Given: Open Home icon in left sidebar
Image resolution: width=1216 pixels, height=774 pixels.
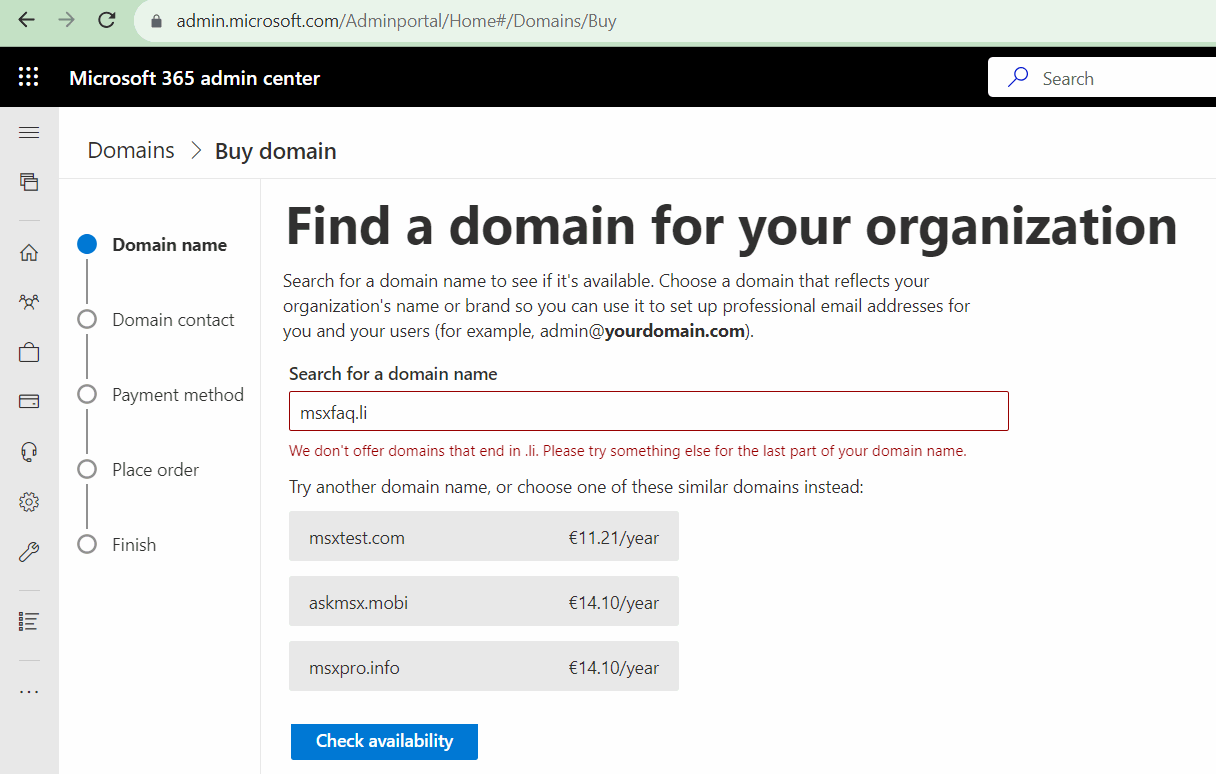Looking at the screenshot, I should click(29, 253).
